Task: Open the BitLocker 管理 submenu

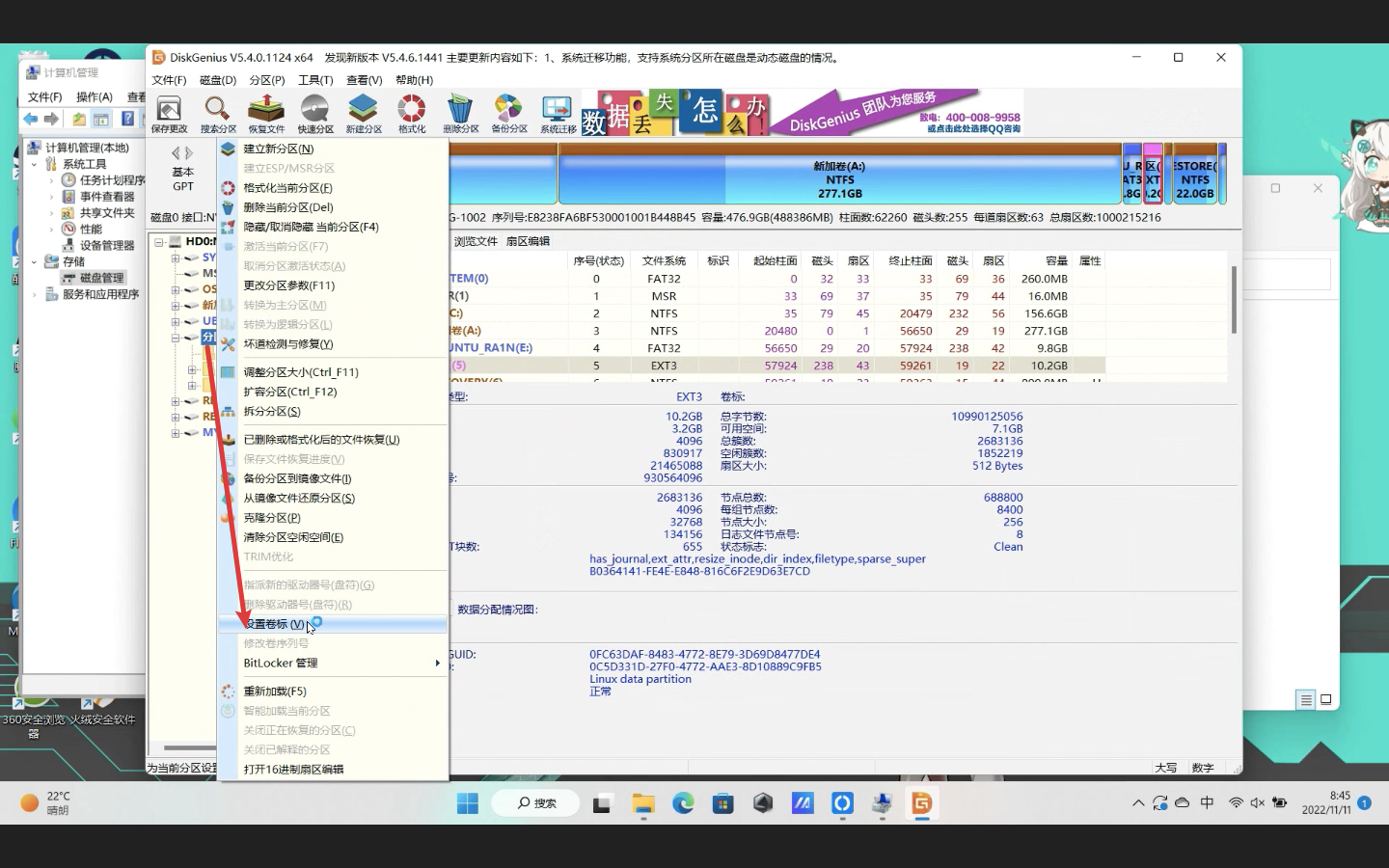Action: 333,664
